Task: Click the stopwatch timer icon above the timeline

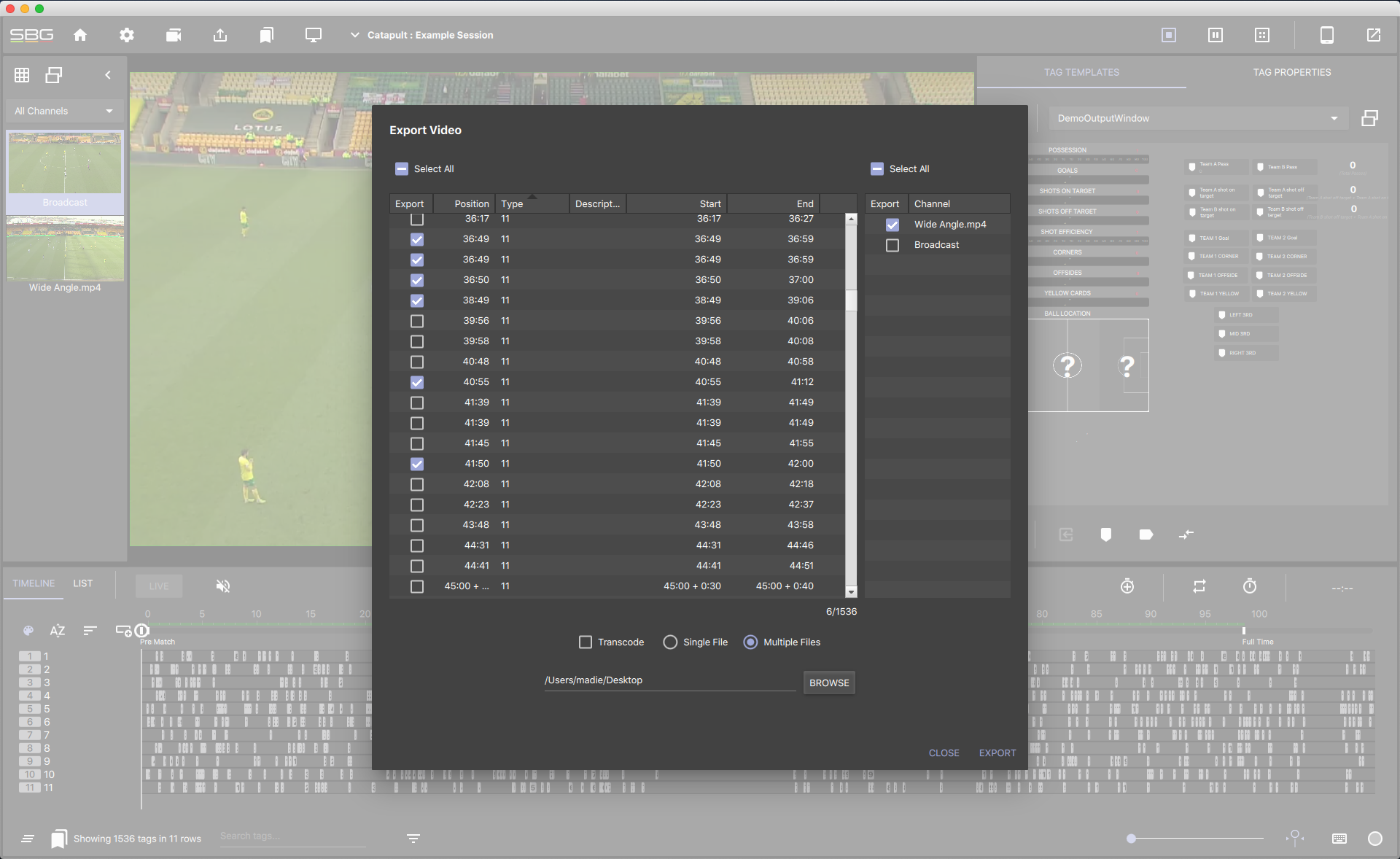Action: coord(1250,586)
